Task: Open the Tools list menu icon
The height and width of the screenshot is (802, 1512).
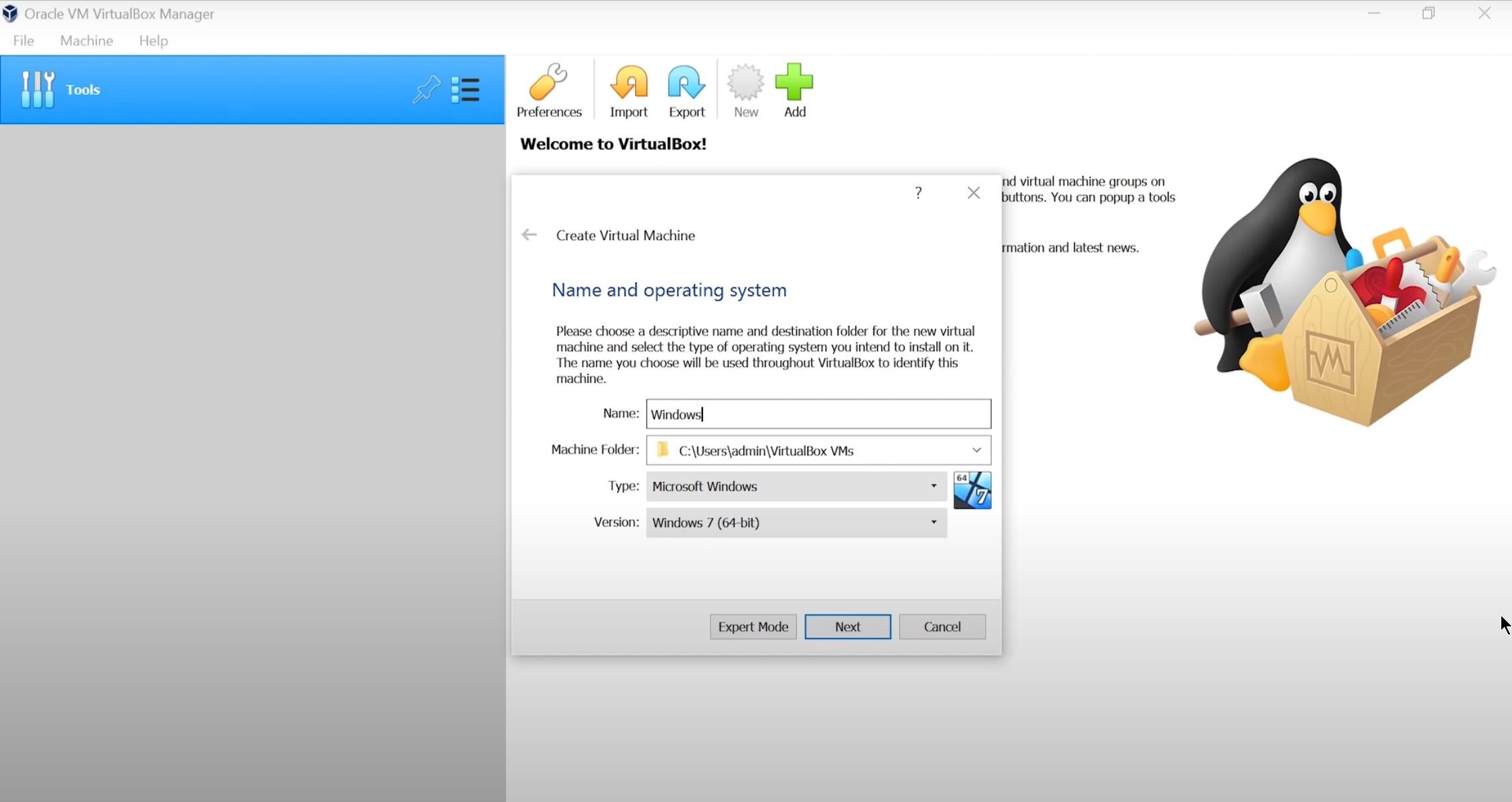Action: pos(465,90)
